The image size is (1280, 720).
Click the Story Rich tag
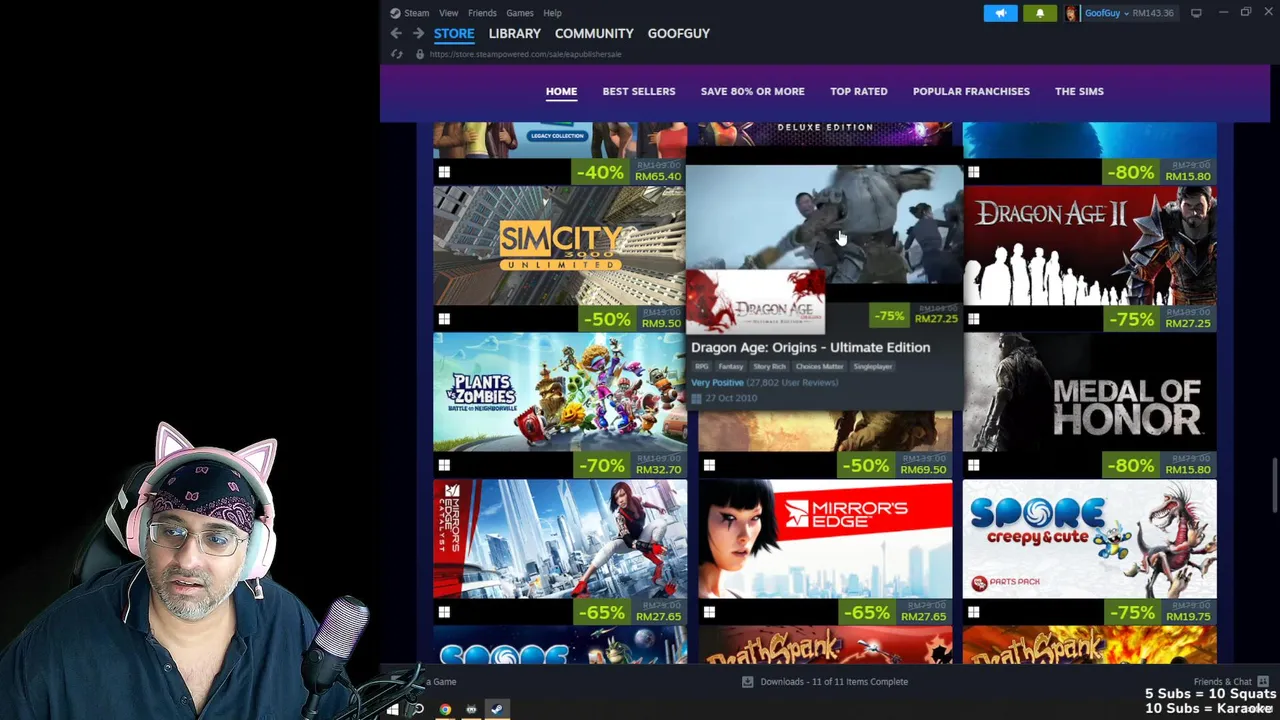(769, 366)
